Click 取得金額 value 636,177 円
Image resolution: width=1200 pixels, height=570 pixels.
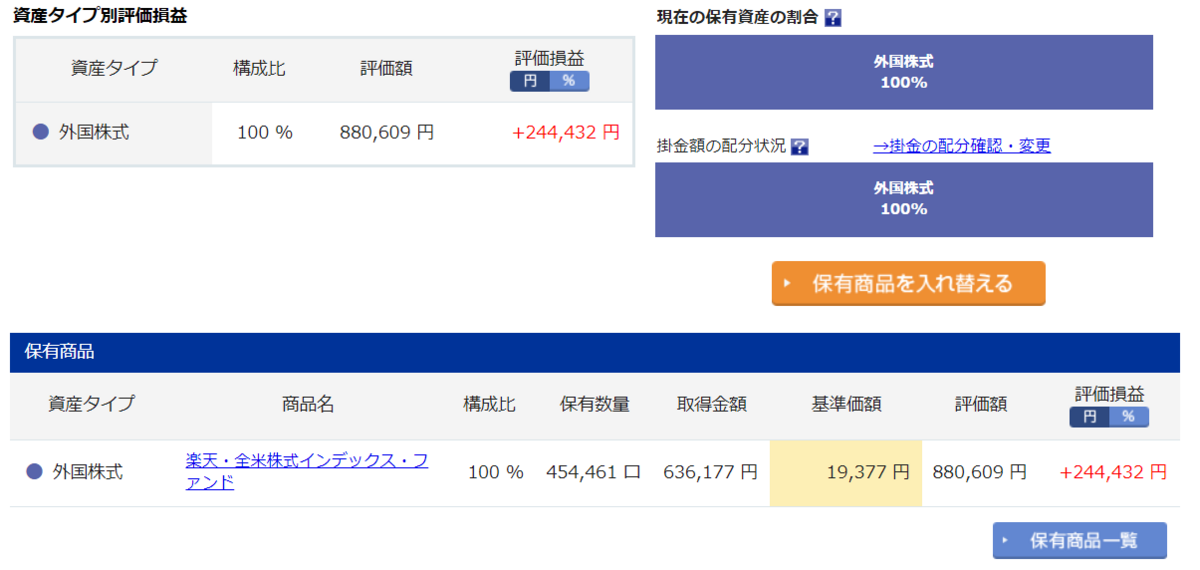(710, 472)
